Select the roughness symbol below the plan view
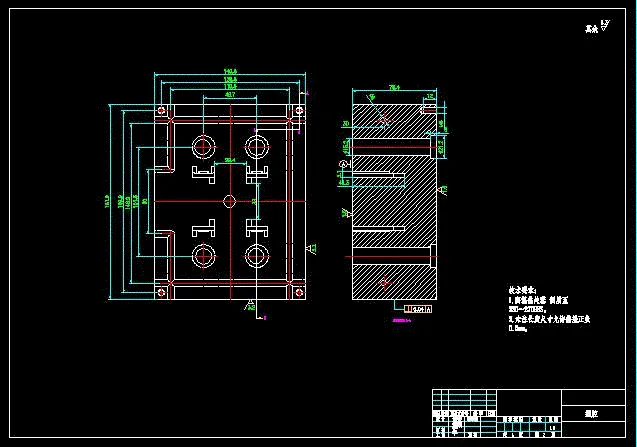The width and height of the screenshot is (637, 447). (x=250, y=305)
